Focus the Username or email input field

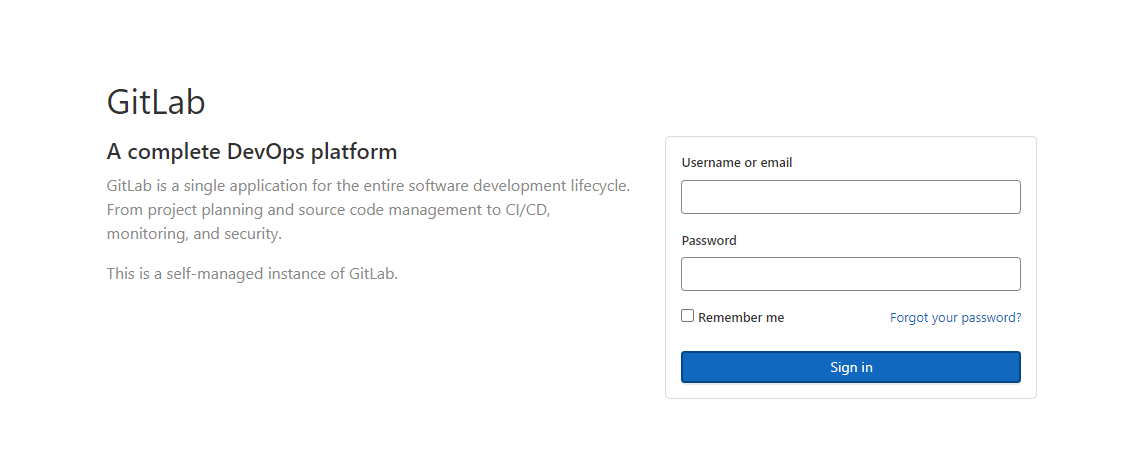tap(850, 197)
